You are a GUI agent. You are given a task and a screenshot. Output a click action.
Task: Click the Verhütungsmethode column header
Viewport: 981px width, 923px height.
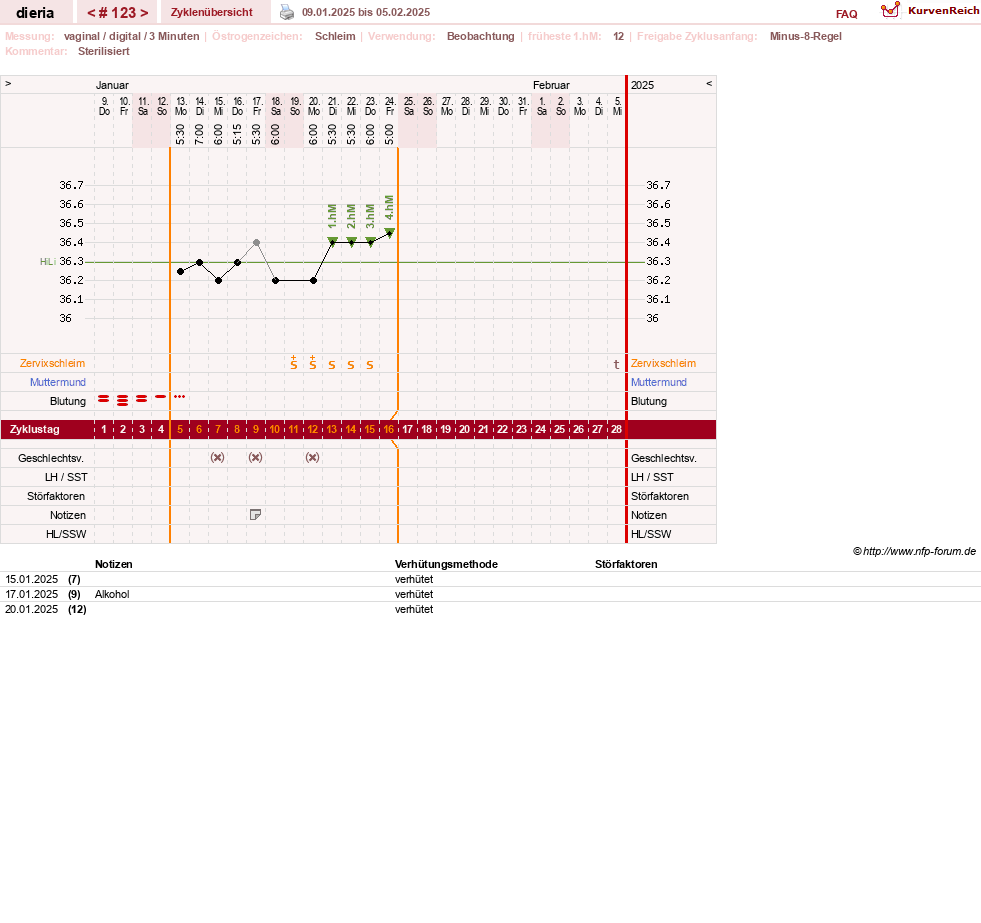pos(446,564)
